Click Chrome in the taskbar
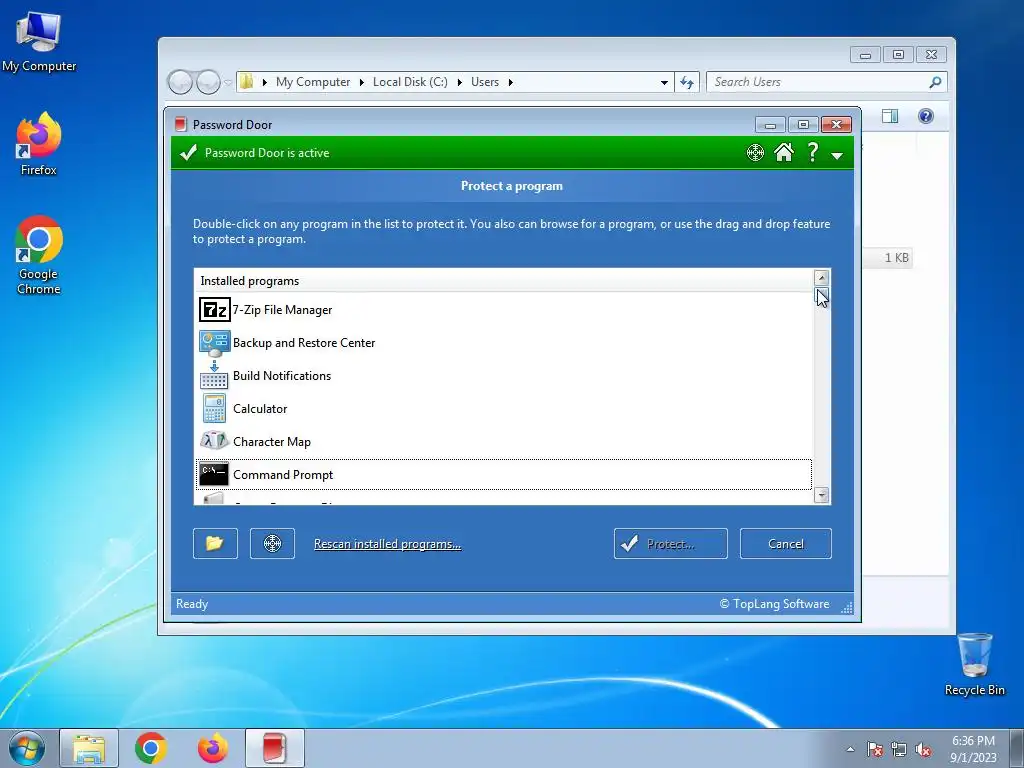Screen dimensions: 1024x768 pyautogui.click(x=151, y=748)
